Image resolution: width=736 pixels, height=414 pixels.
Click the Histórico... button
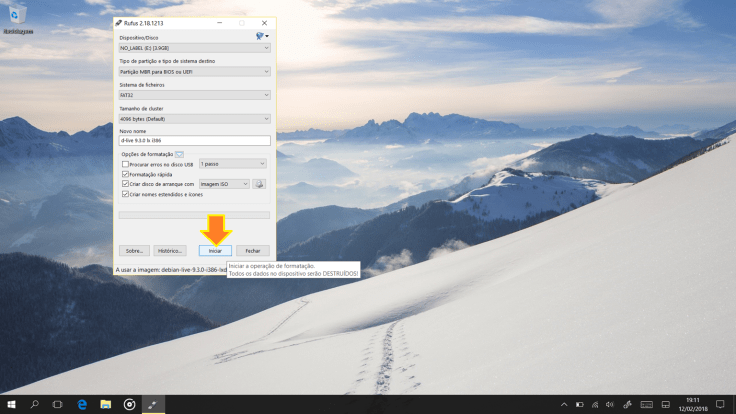(x=170, y=250)
